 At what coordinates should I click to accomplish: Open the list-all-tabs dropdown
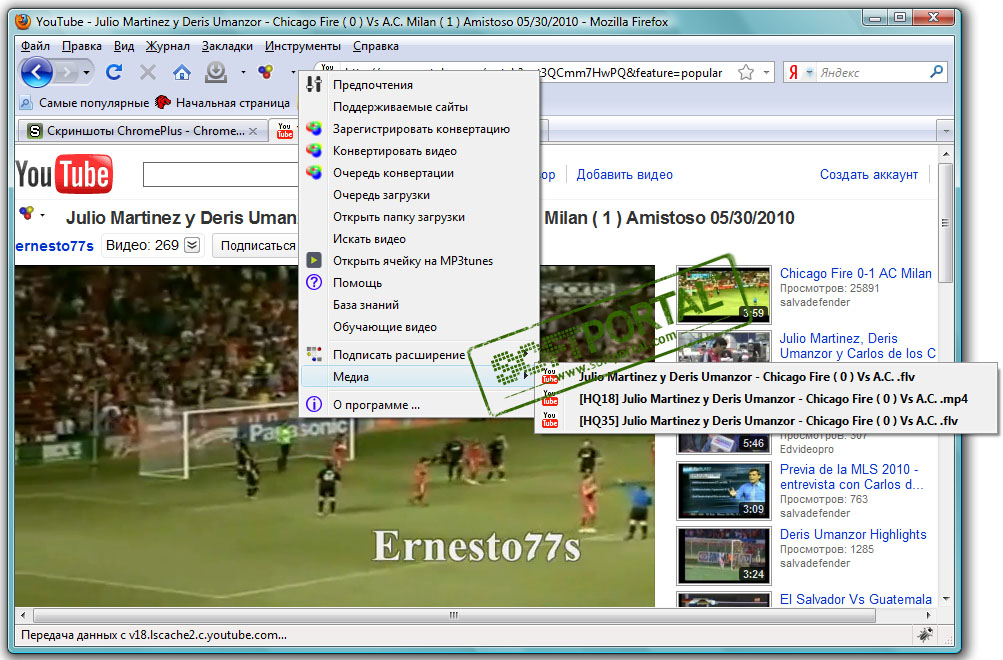[x=945, y=132]
